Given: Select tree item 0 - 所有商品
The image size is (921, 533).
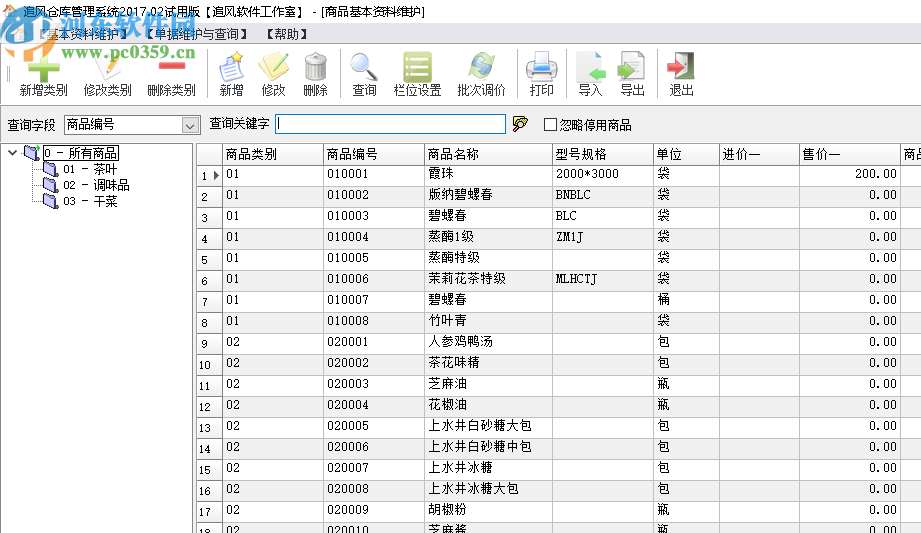Looking at the screenshot, I should 80,153.
